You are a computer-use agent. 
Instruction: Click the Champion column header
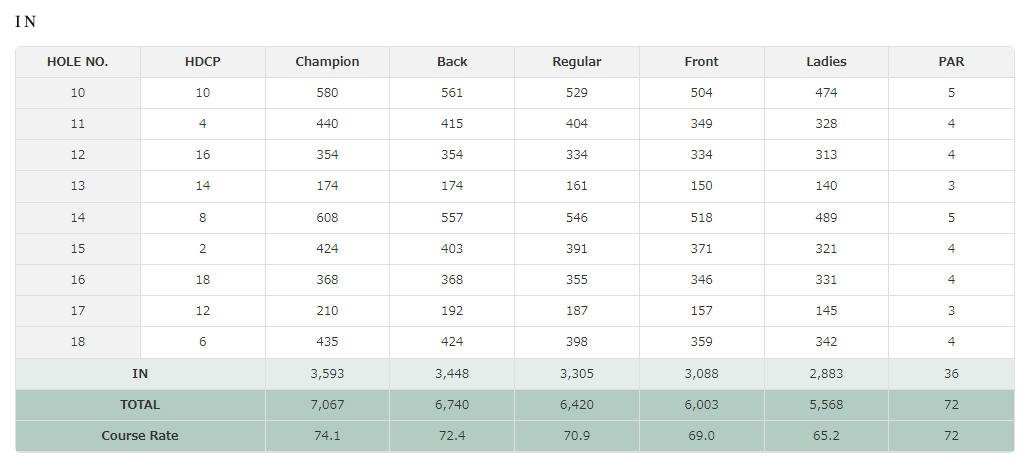click(x=327, y=62)
